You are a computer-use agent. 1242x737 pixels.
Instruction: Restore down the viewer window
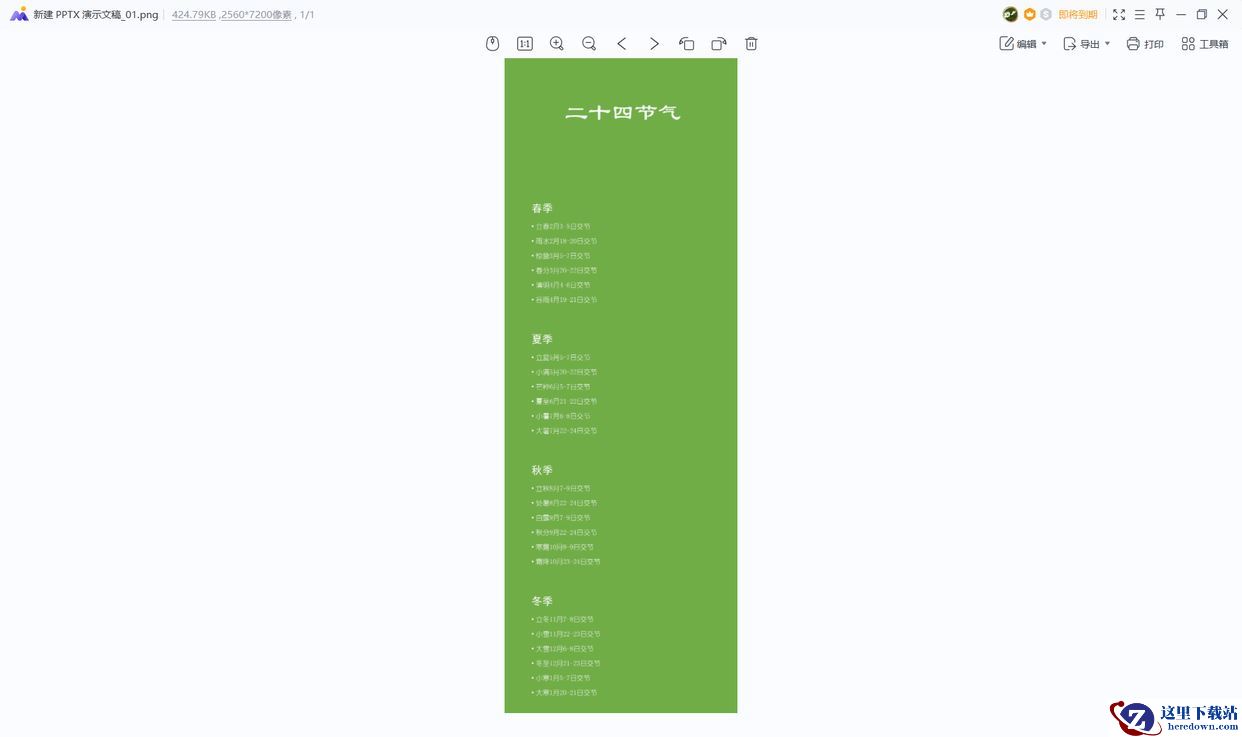pos(1202,15)
